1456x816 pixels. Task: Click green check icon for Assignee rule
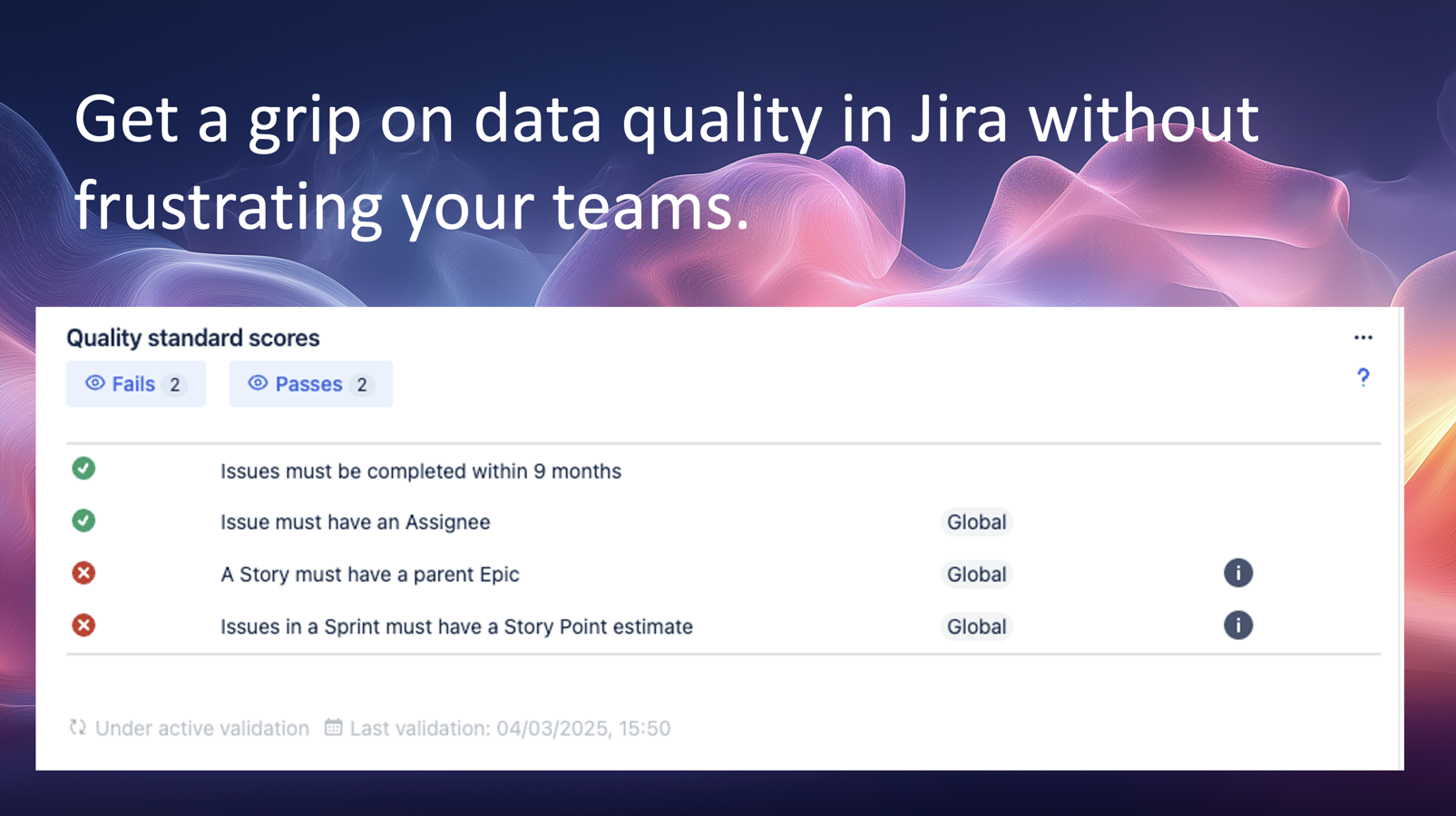coord(83,521)
